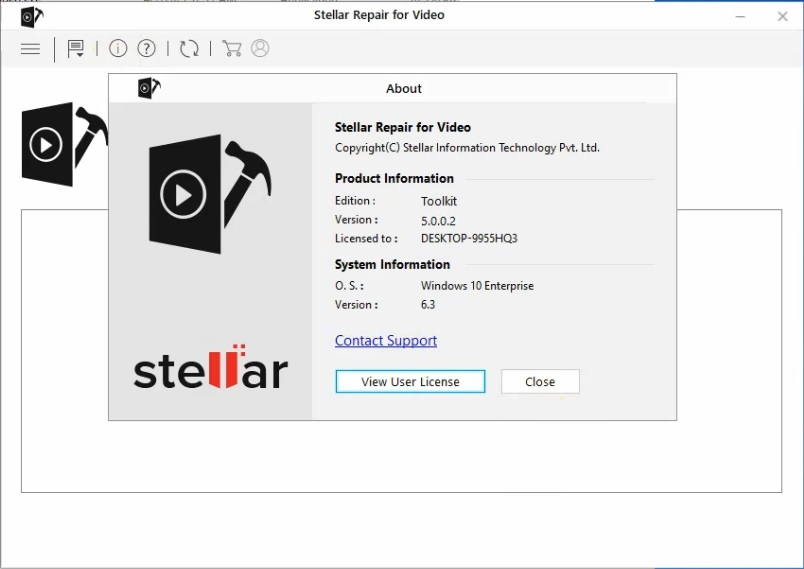Click the video repair logo behind the dialog
The height and width of the screenshot is (569, 804).
pyautogui.click(x=64, y=145)
